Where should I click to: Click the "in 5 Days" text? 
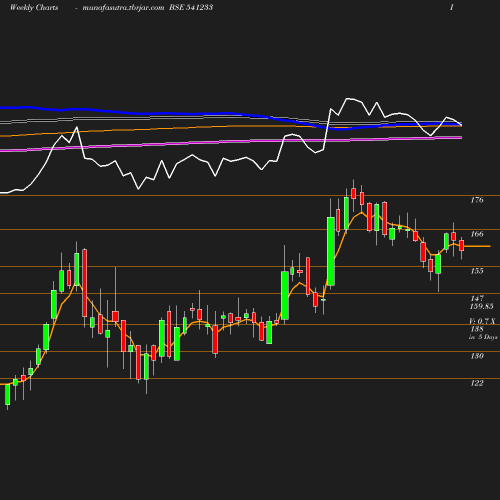[483, 337]
